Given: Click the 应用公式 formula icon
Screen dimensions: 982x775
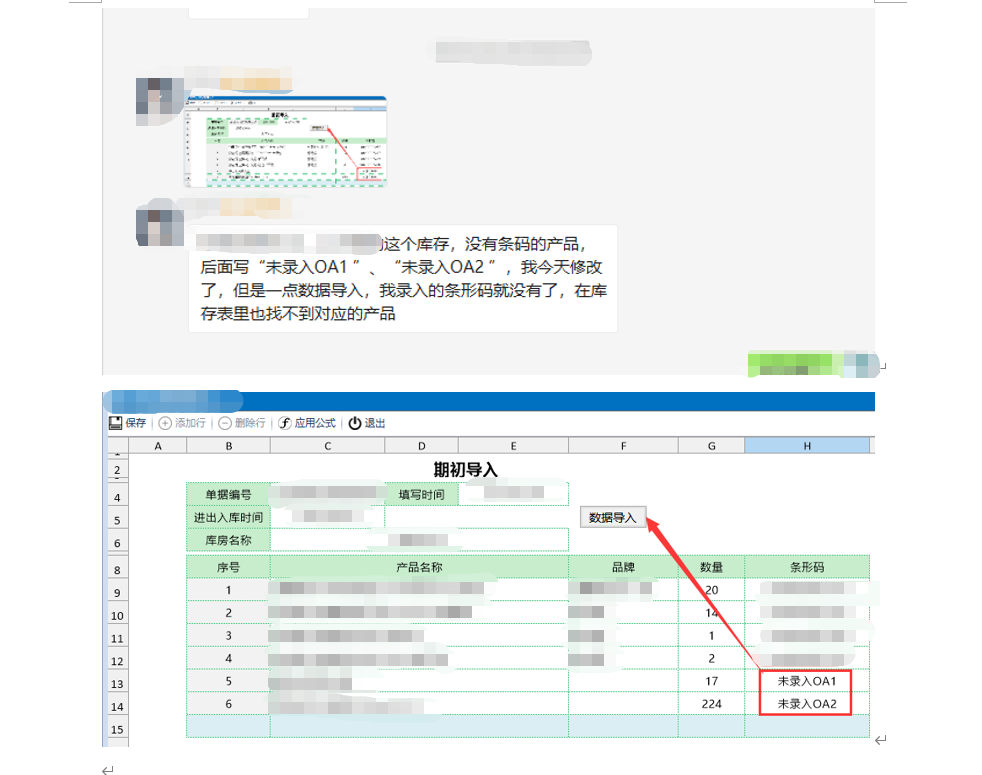Looking at the screenshot, I should click(285, 423).
